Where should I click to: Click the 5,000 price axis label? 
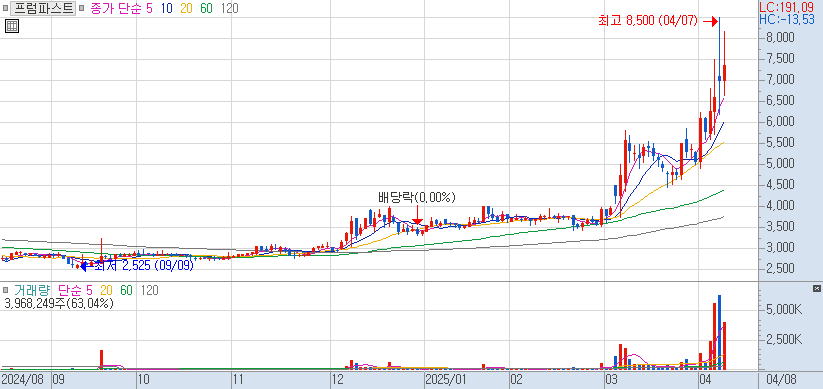tap(779, 164)
